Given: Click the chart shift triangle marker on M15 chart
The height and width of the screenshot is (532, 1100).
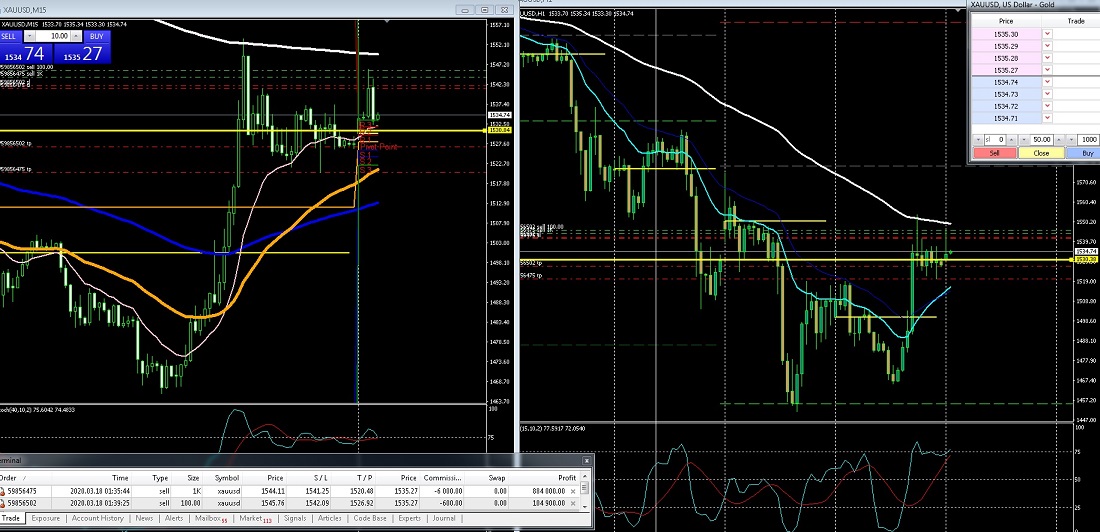Looking at the screenshot, I should pos(385,22).
